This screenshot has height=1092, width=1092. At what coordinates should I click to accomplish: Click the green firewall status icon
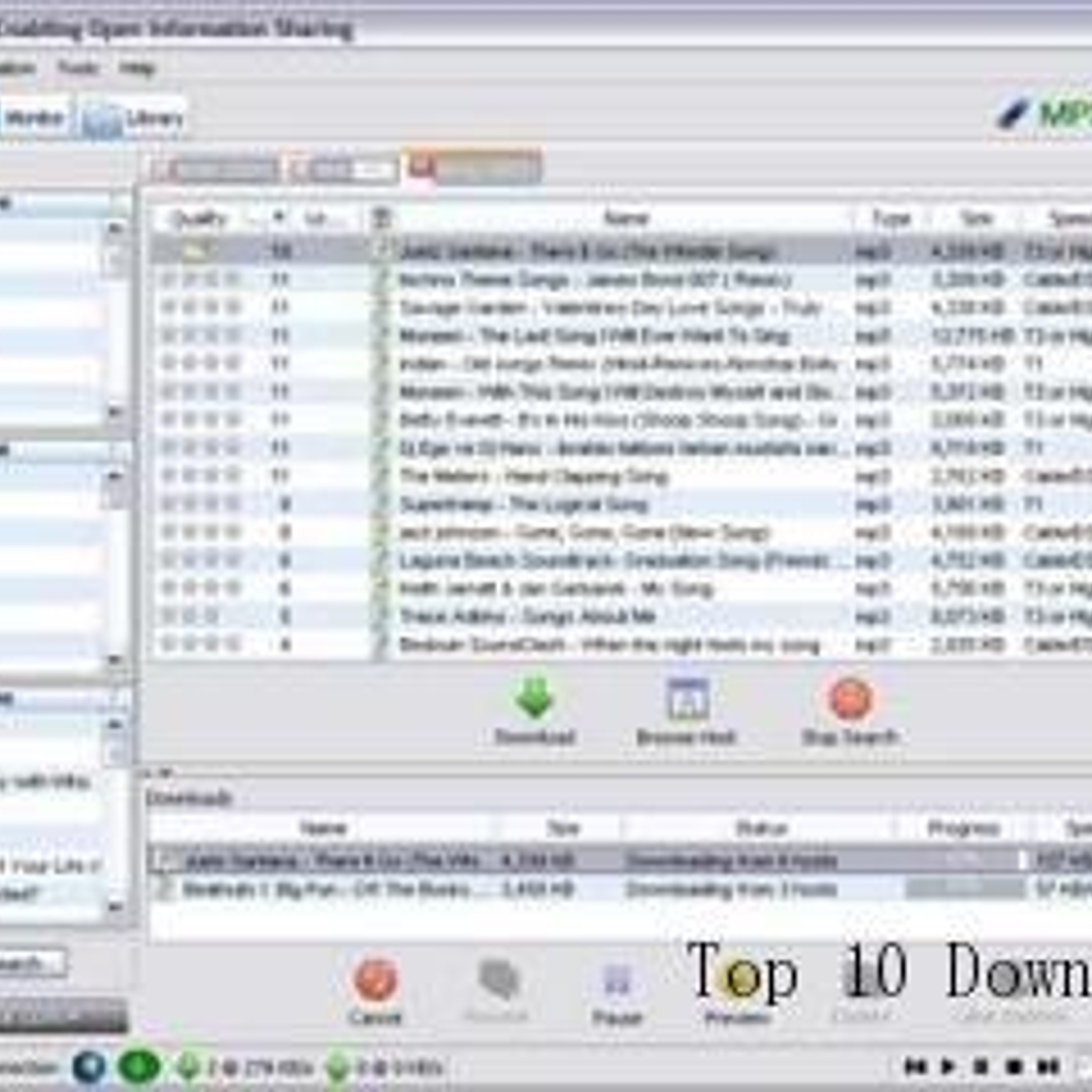139,1067
